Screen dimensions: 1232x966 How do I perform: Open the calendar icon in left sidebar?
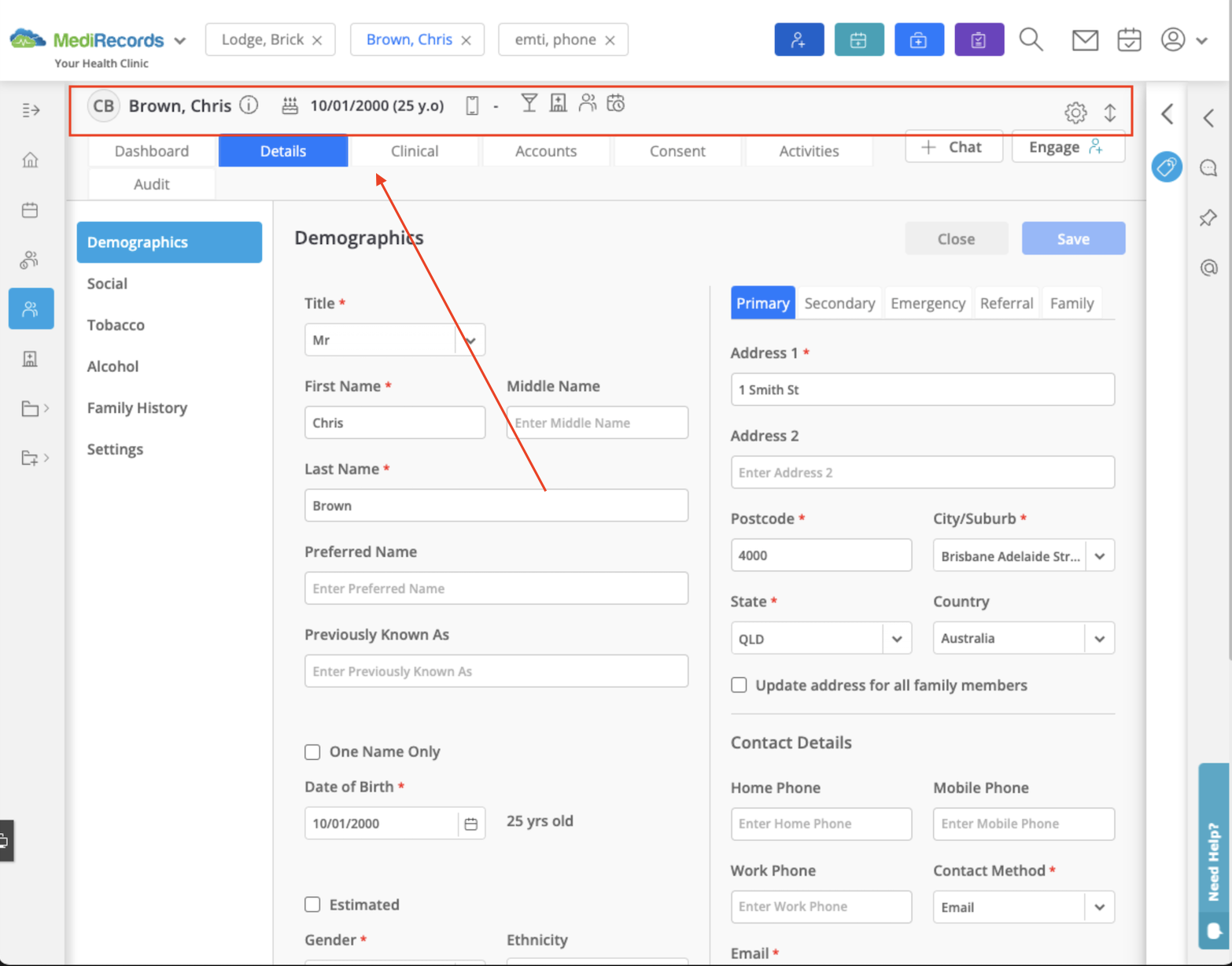[x=30, y=210]
